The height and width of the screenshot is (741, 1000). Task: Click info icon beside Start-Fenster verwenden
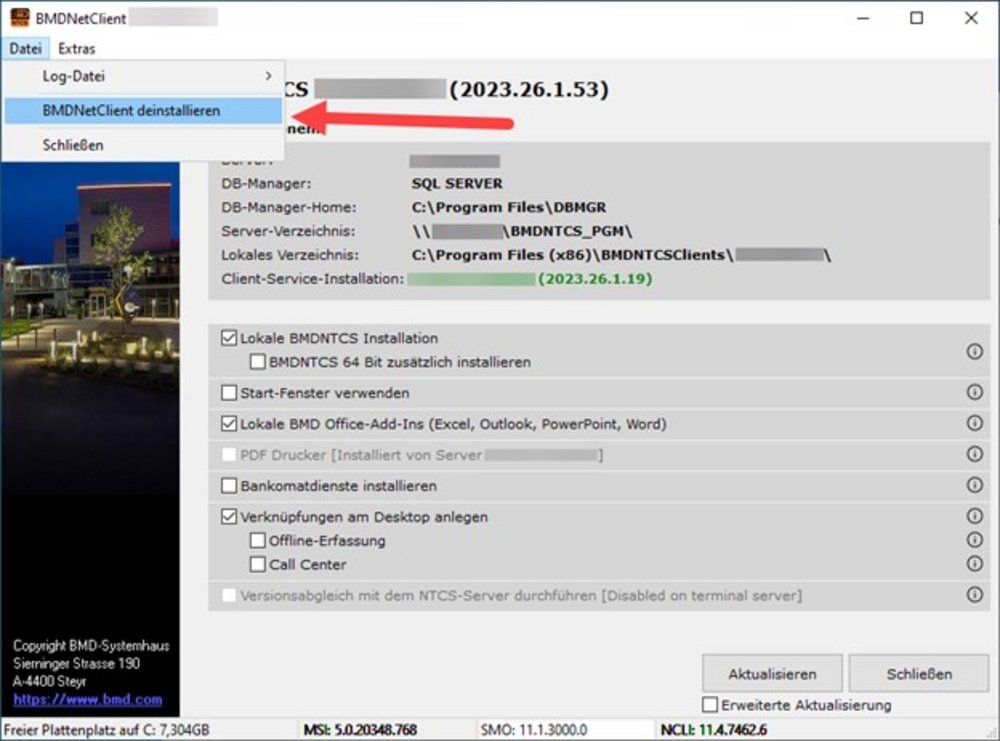974,393
